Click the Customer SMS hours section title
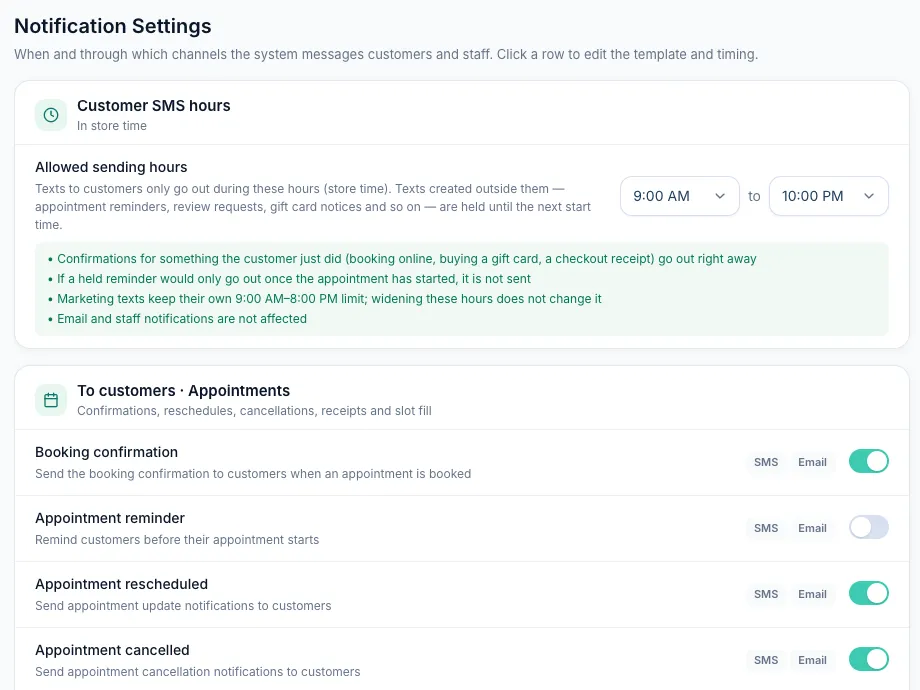920x690 pixels. 154,106
